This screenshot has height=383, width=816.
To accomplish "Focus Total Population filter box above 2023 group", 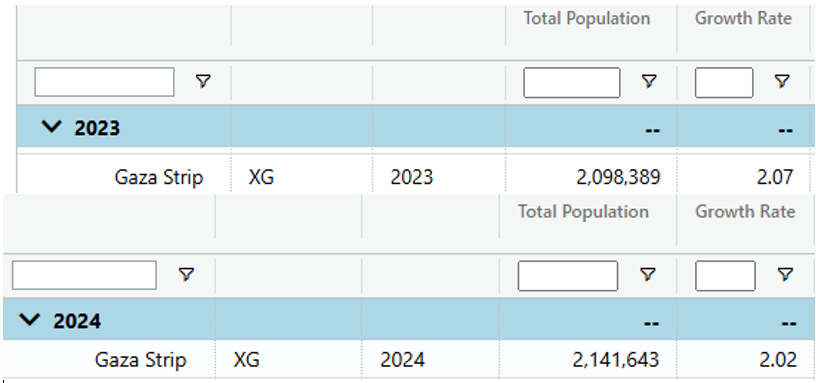I will click(571, 82).
